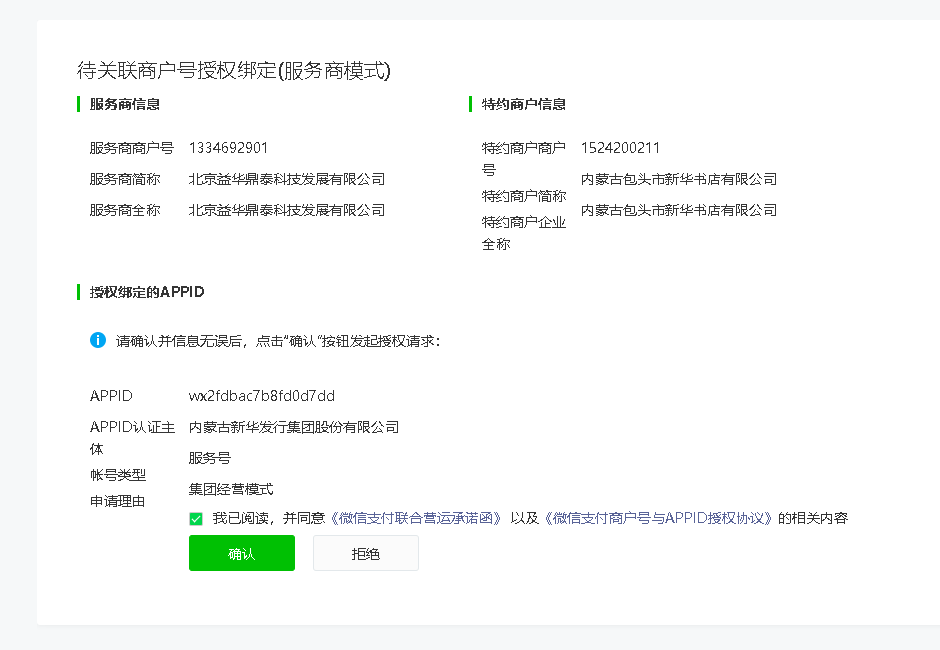Click the green 确认 button
Viewport: 940px width, 650px height.
[x=241, y=553]
